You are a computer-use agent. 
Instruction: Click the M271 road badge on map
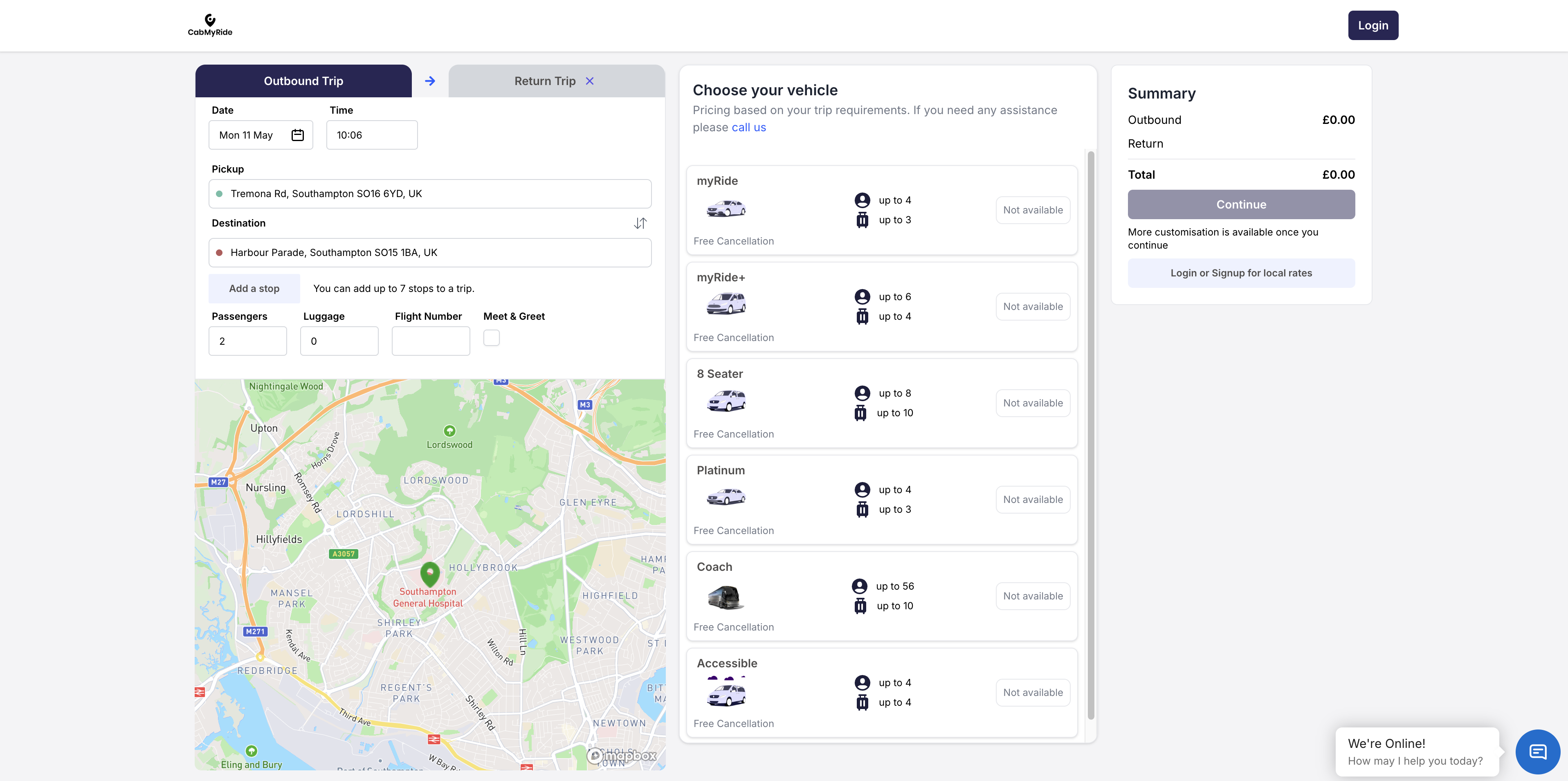point(255,632)
